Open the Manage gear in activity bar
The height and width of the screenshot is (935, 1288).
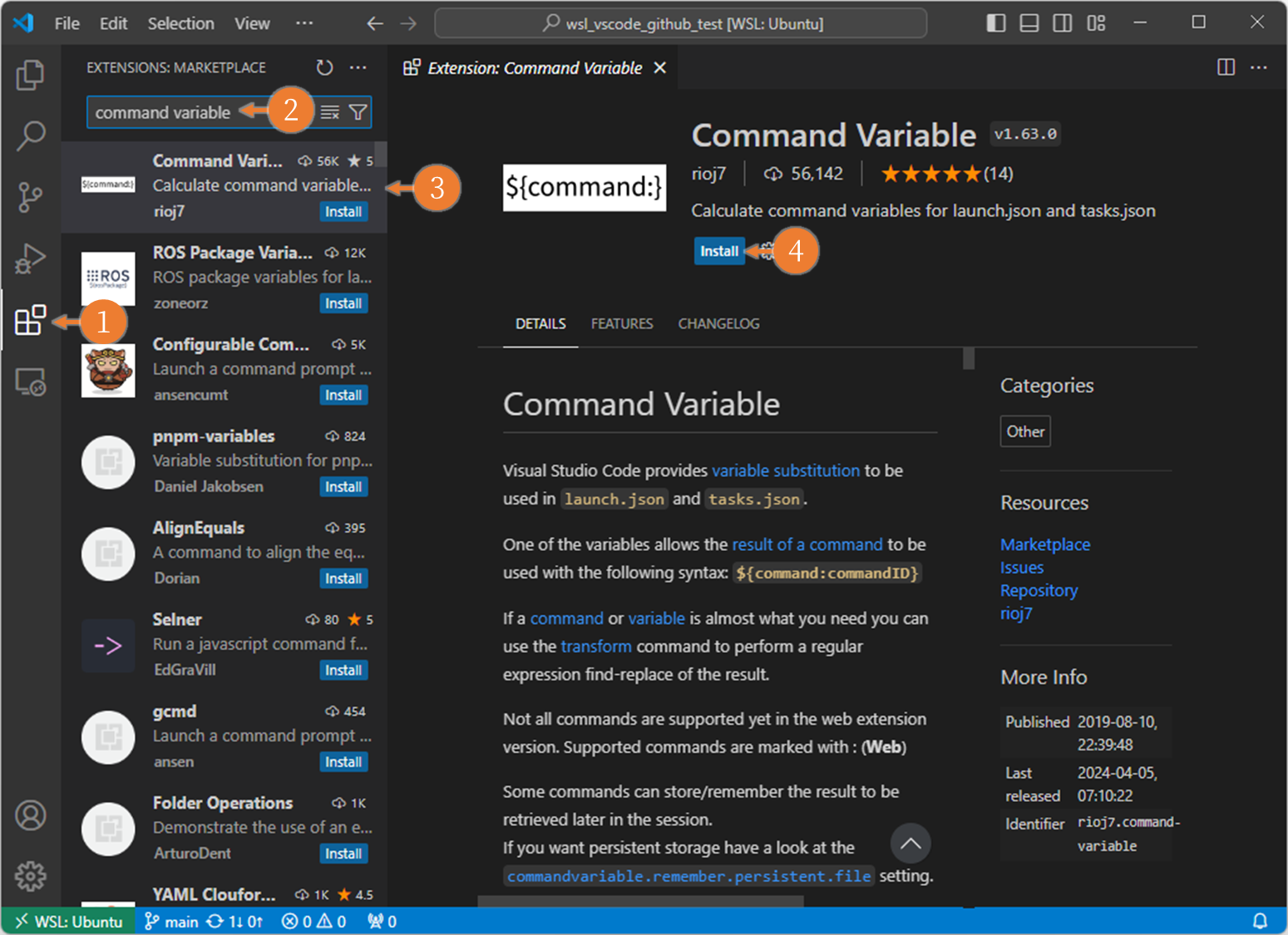(x=31, y=876)
